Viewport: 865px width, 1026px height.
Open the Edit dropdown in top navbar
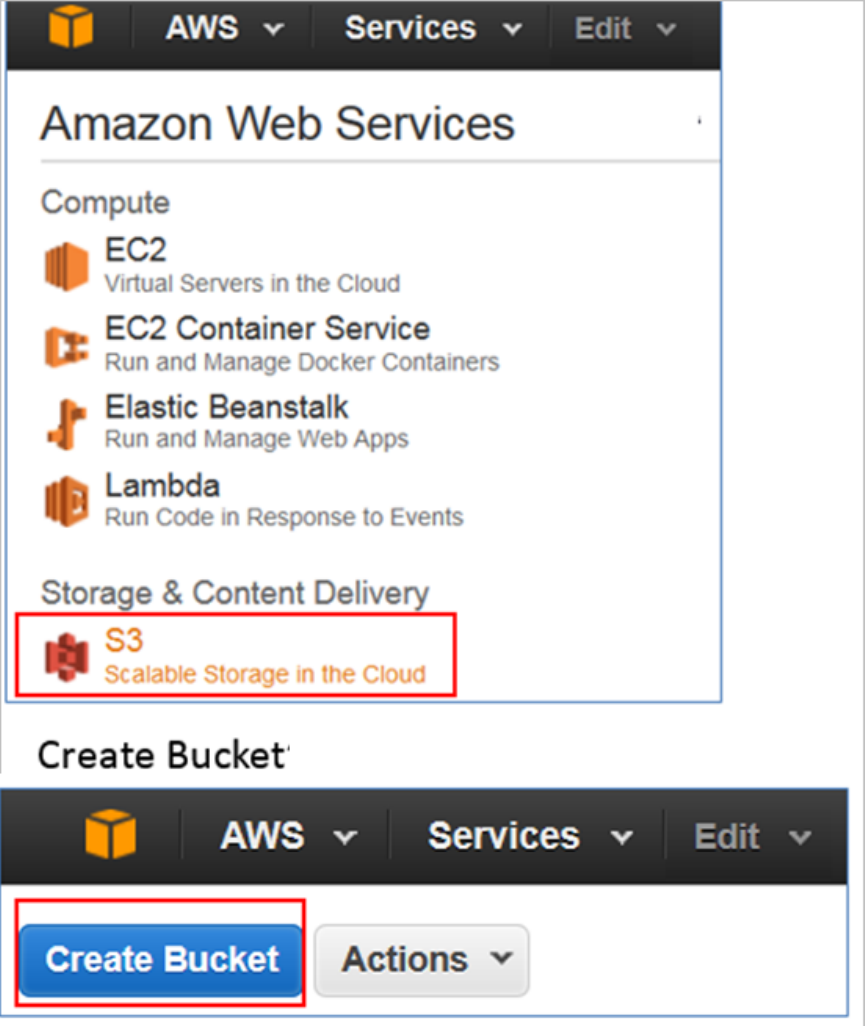click(626, 28)
